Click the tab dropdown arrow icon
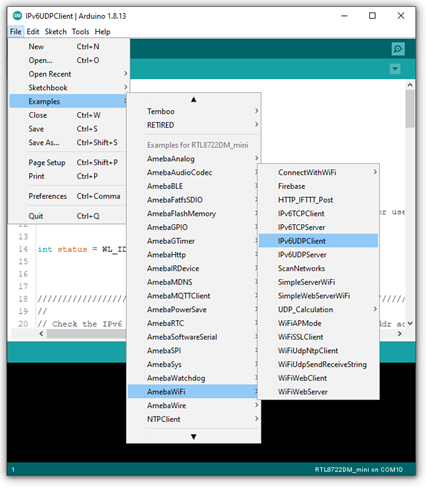Viewport: 426px width, 491px height. point(395,69)
